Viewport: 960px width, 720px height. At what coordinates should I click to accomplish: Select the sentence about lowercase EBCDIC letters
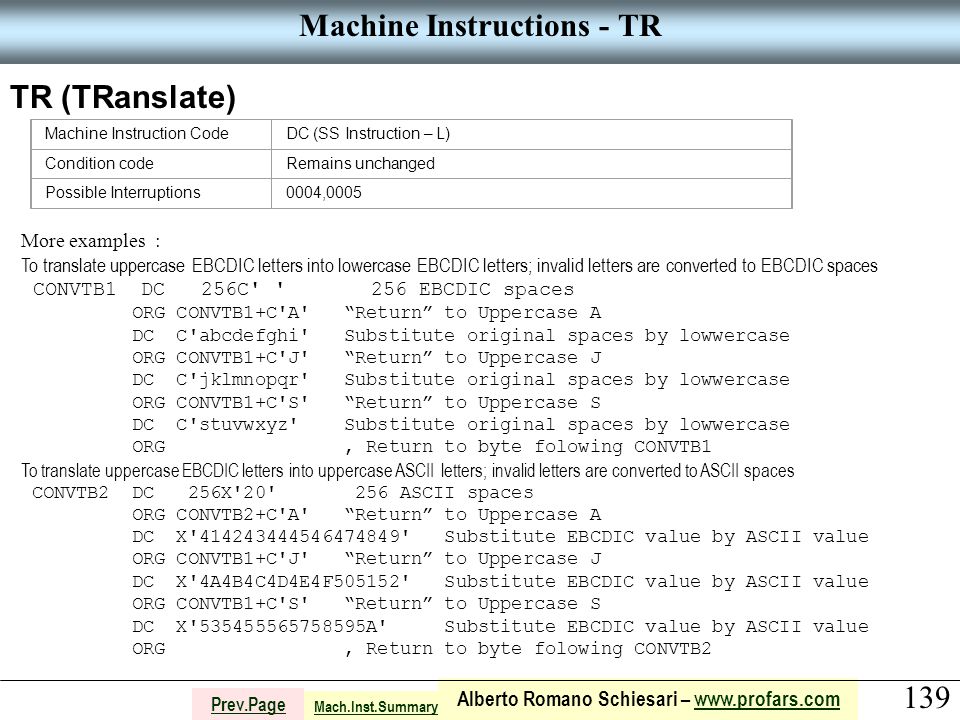(x=449, y=266)
